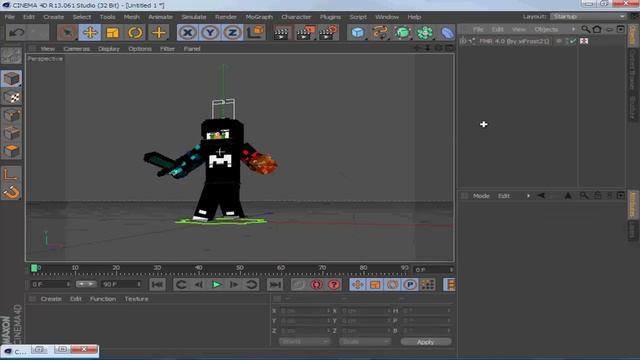Image resolution: width=640 pixels, height=360 pixels.
Task: Activate the Move tool
Action: pyautogui.click(x=90, y=32)
